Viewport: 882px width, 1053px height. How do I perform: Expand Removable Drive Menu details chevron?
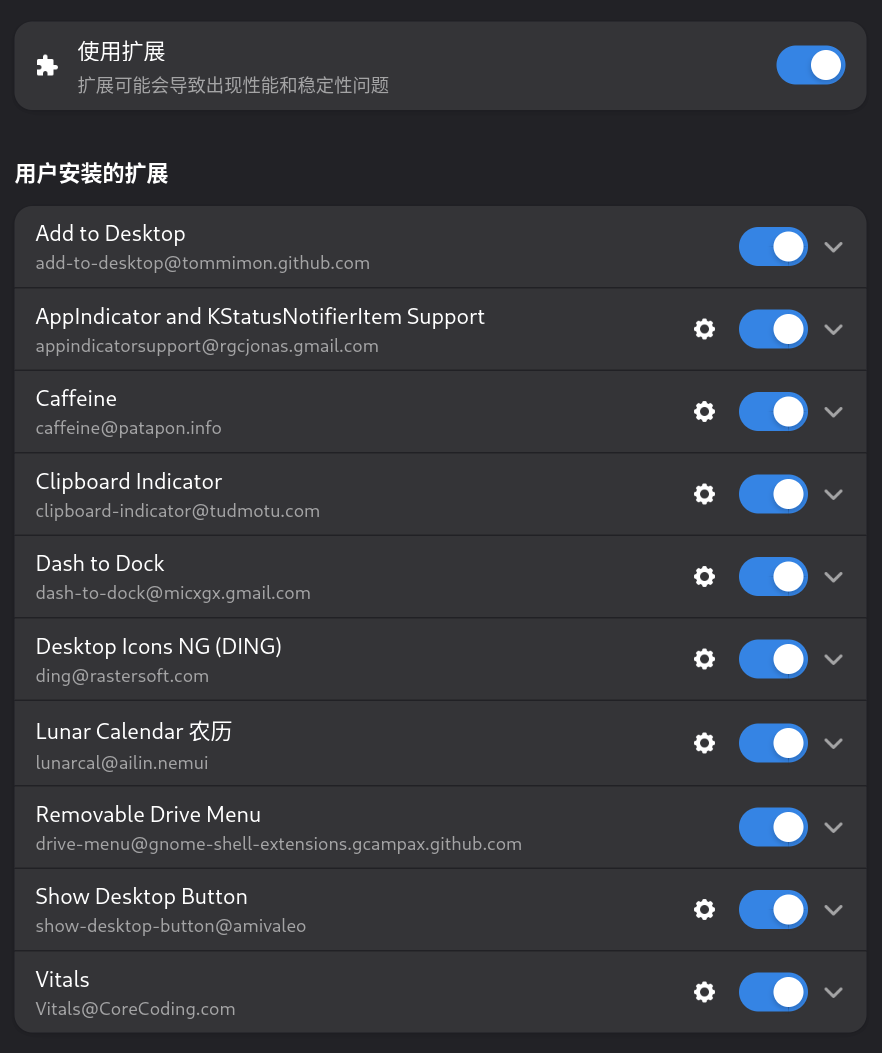834,828
